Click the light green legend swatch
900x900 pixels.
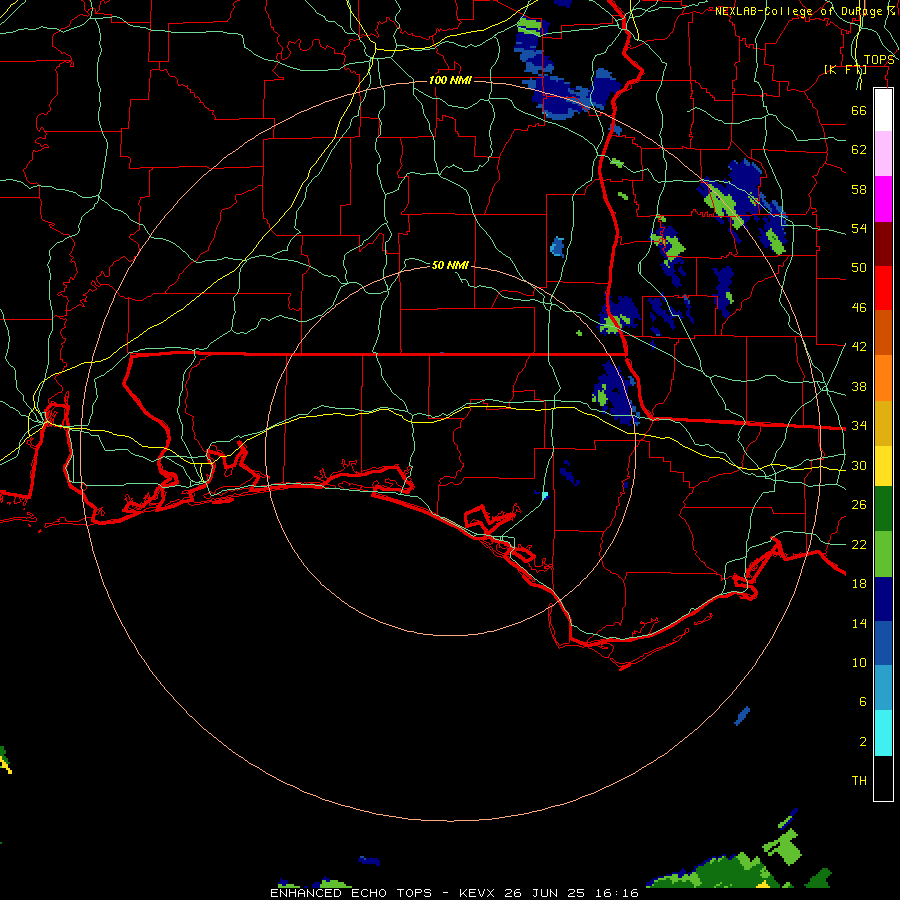[883, 554]
